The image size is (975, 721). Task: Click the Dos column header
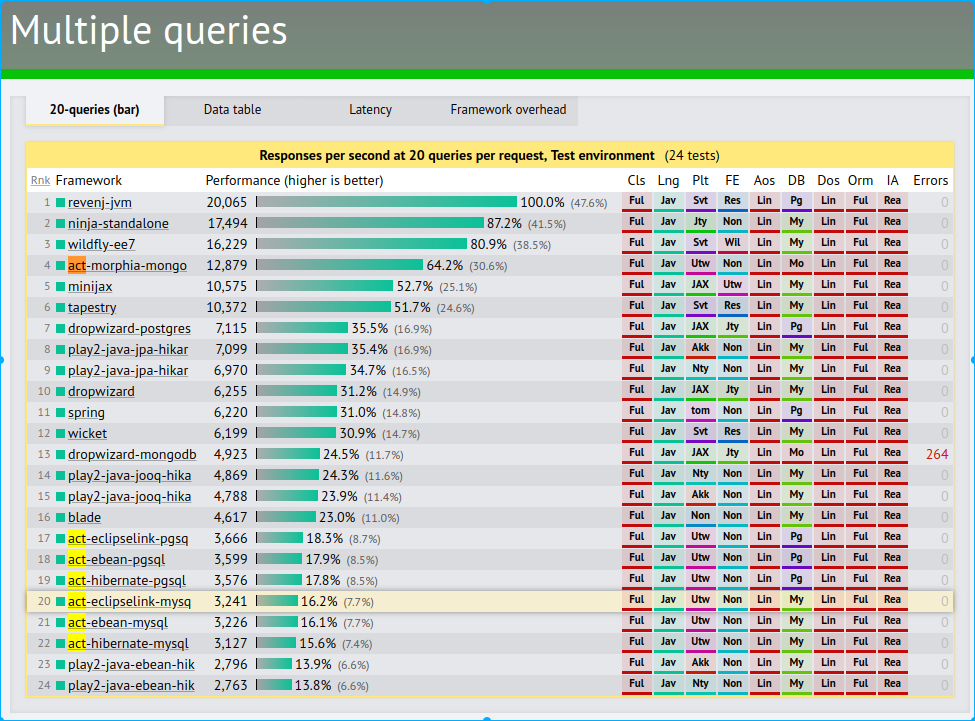click(828, 181)
